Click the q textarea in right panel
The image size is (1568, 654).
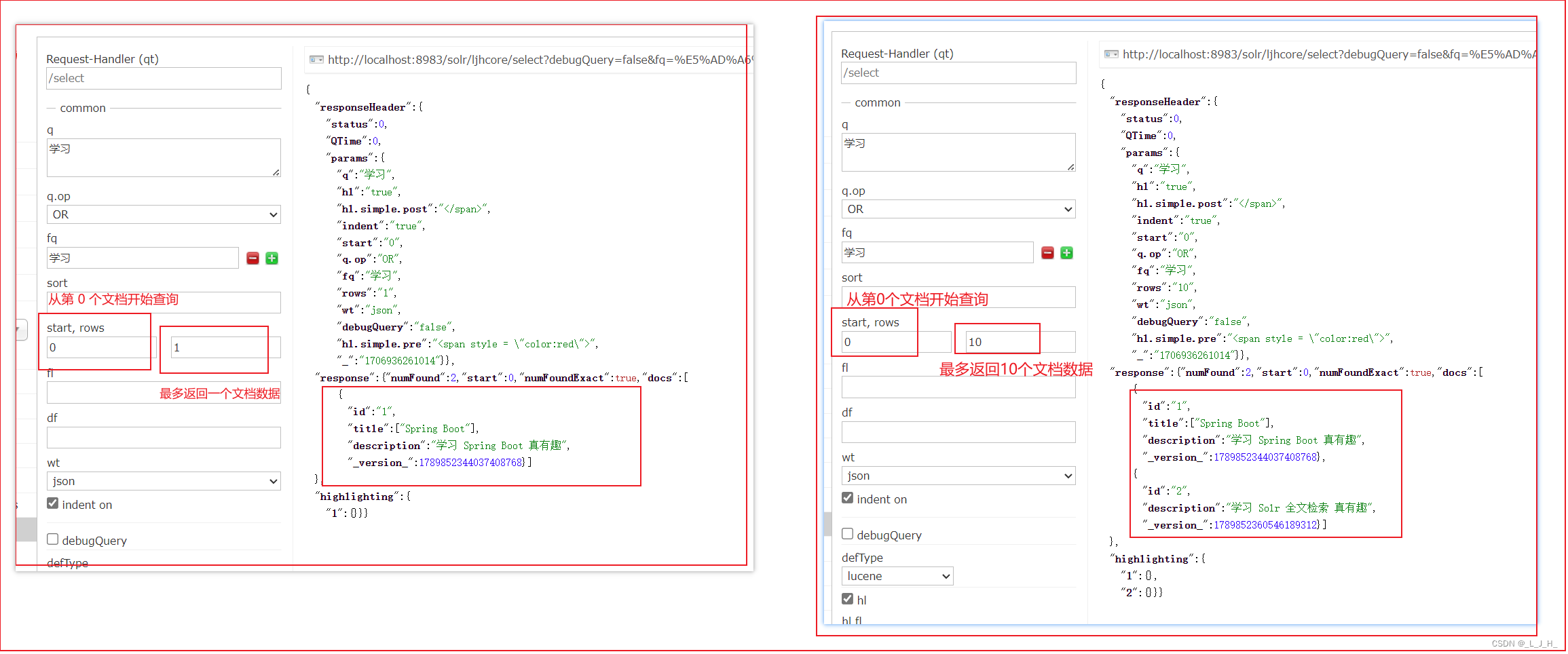pyautogui.click(x=958, y=153)
